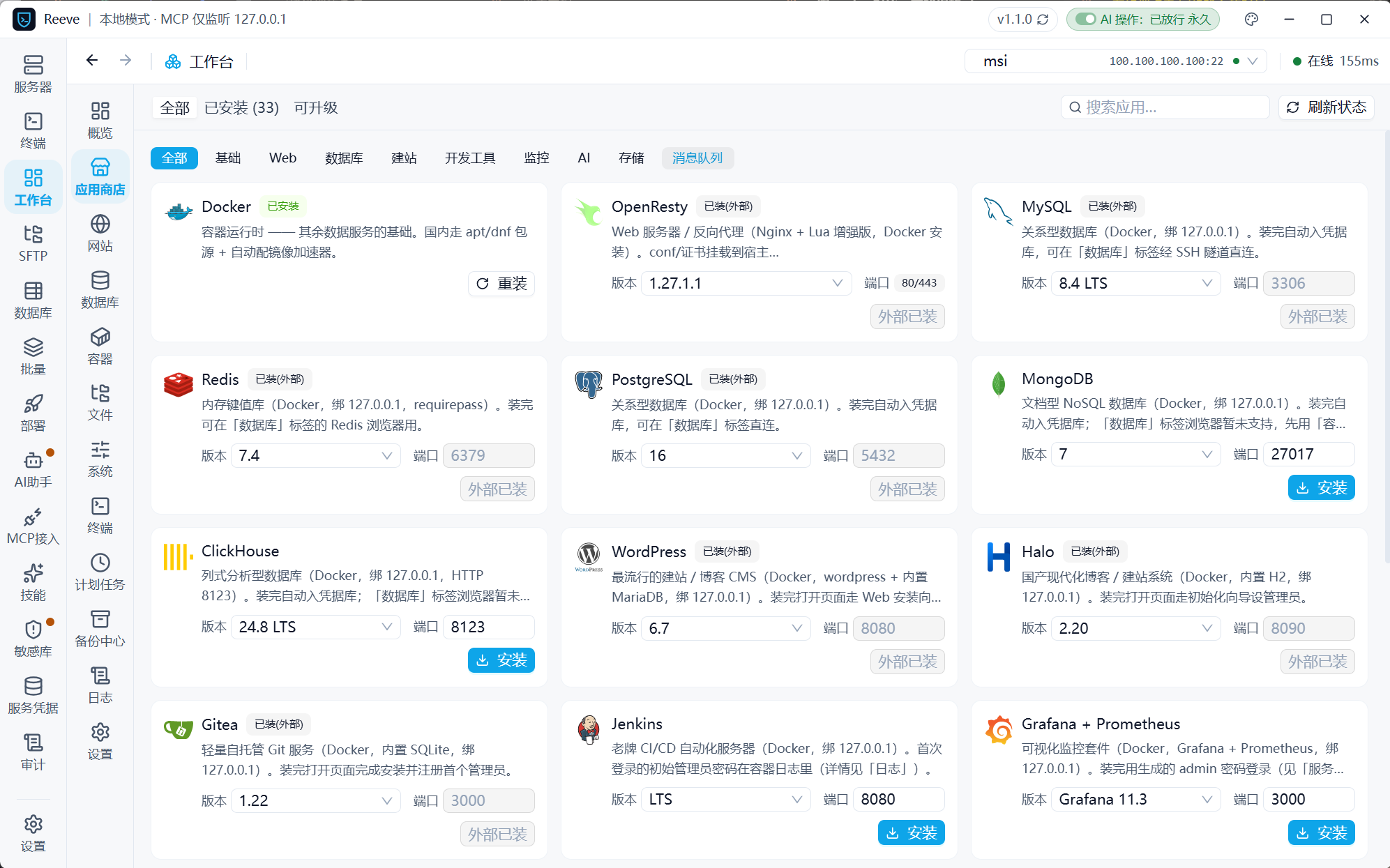
Task: Open the 技能 skills icon
Action: click(x=33, y=581)
